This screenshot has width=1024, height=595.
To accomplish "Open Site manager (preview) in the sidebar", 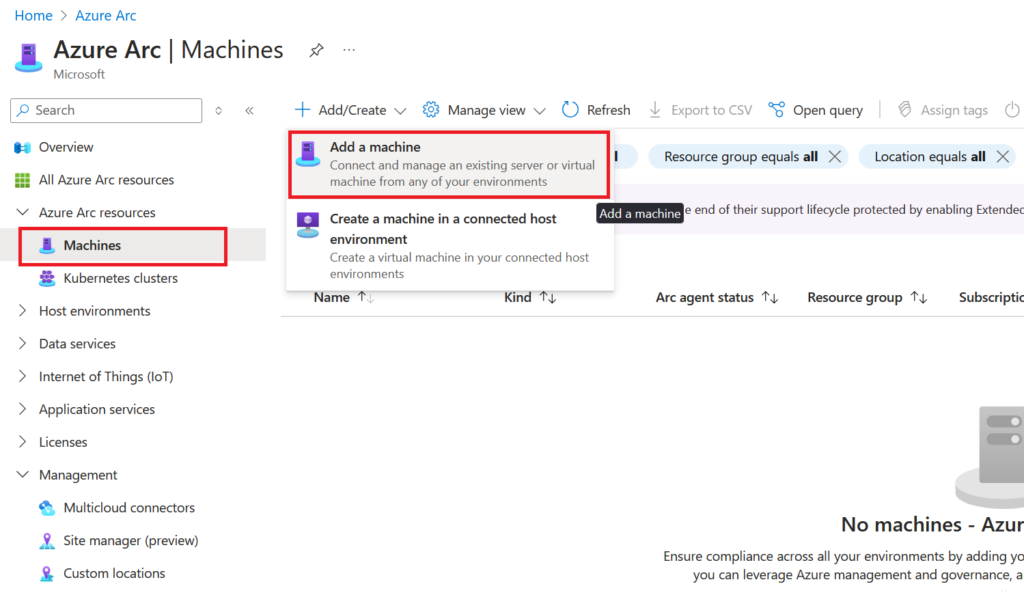I will pos(131,541).
